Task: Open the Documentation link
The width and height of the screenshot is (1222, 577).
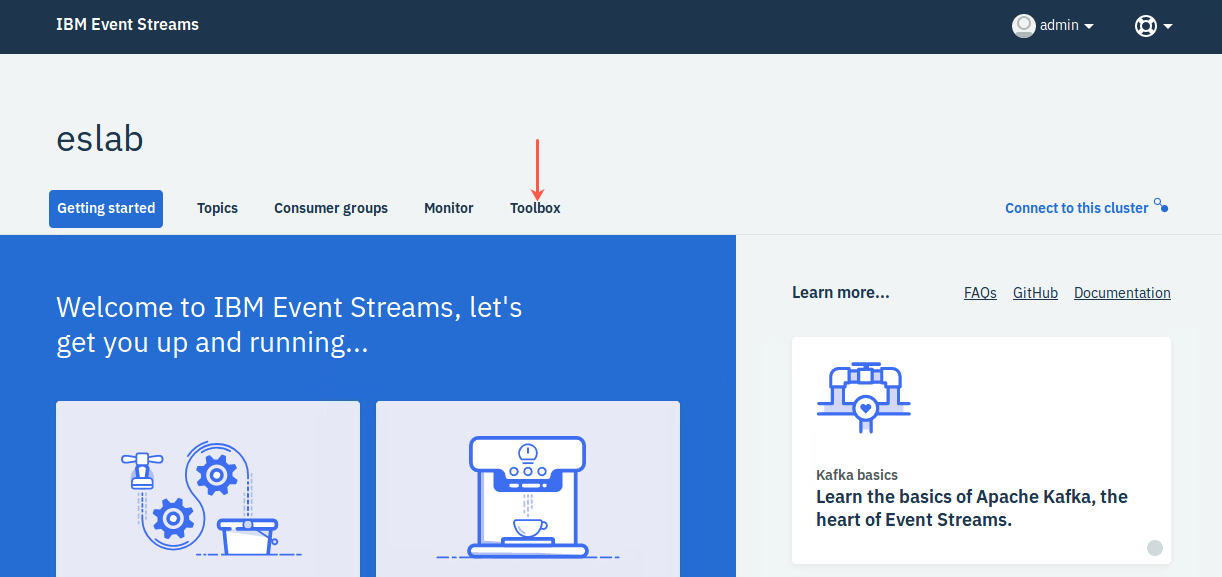Action: click(x=1122, y=293)
